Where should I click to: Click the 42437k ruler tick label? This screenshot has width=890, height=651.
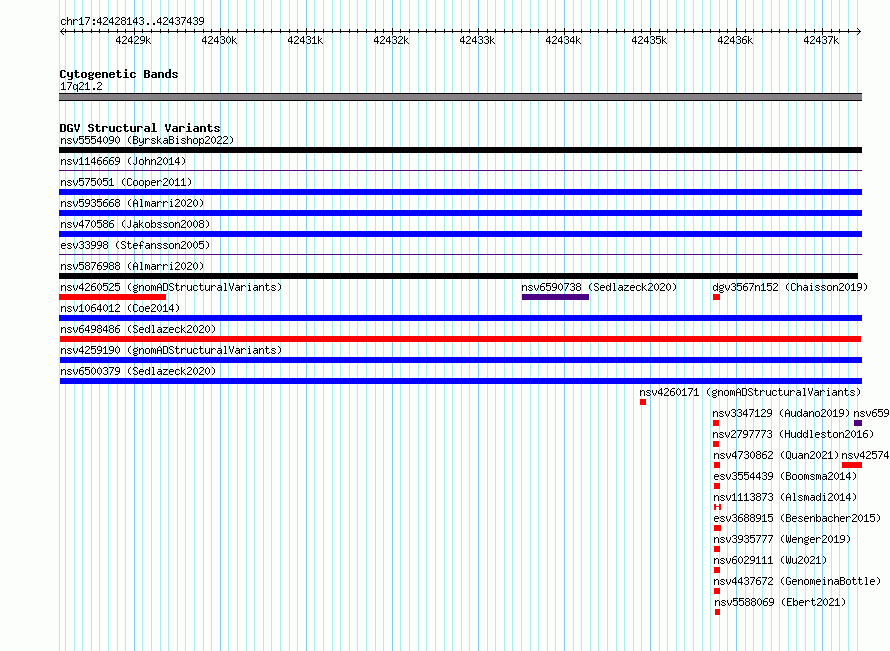point(821,40)
